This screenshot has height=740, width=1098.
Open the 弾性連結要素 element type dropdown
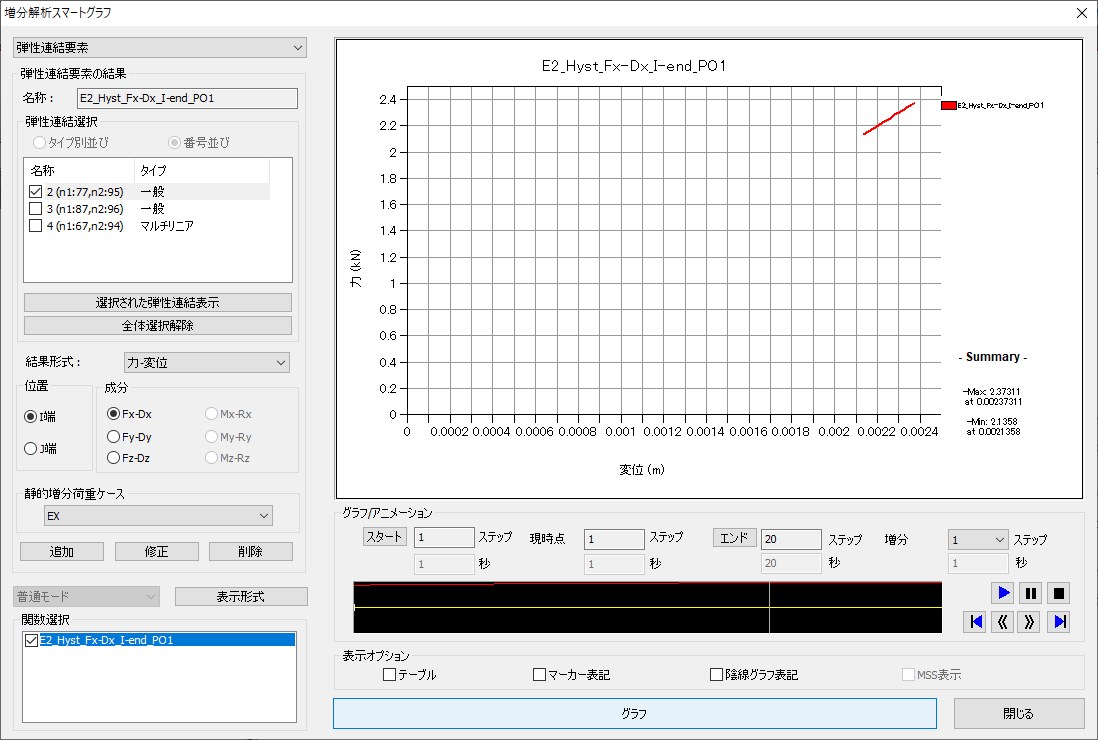point(160,48)
